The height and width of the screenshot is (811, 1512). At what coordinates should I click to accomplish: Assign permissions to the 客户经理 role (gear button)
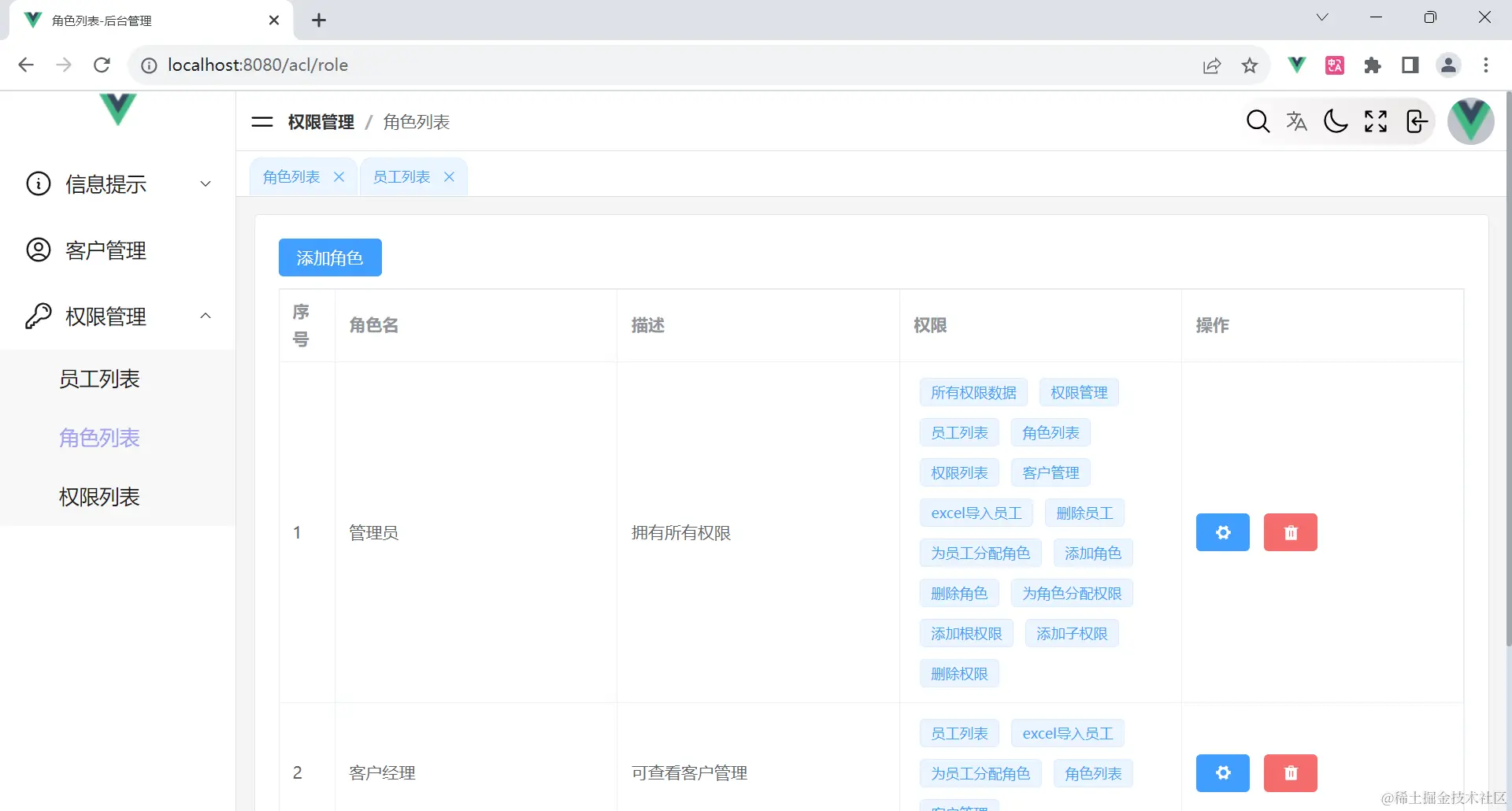pyautogui.click(x=1223, y=773)
